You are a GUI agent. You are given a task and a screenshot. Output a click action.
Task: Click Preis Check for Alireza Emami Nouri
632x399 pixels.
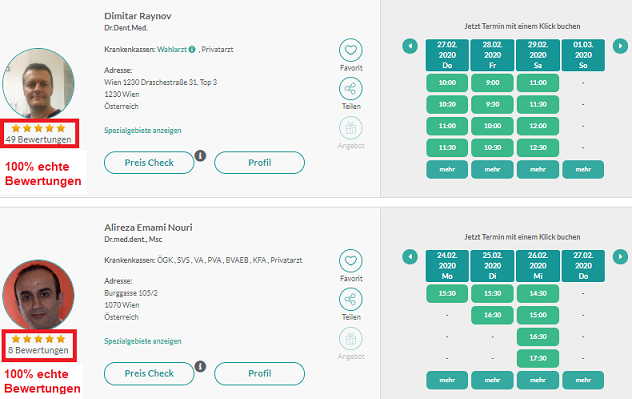(x=149, y=373)
